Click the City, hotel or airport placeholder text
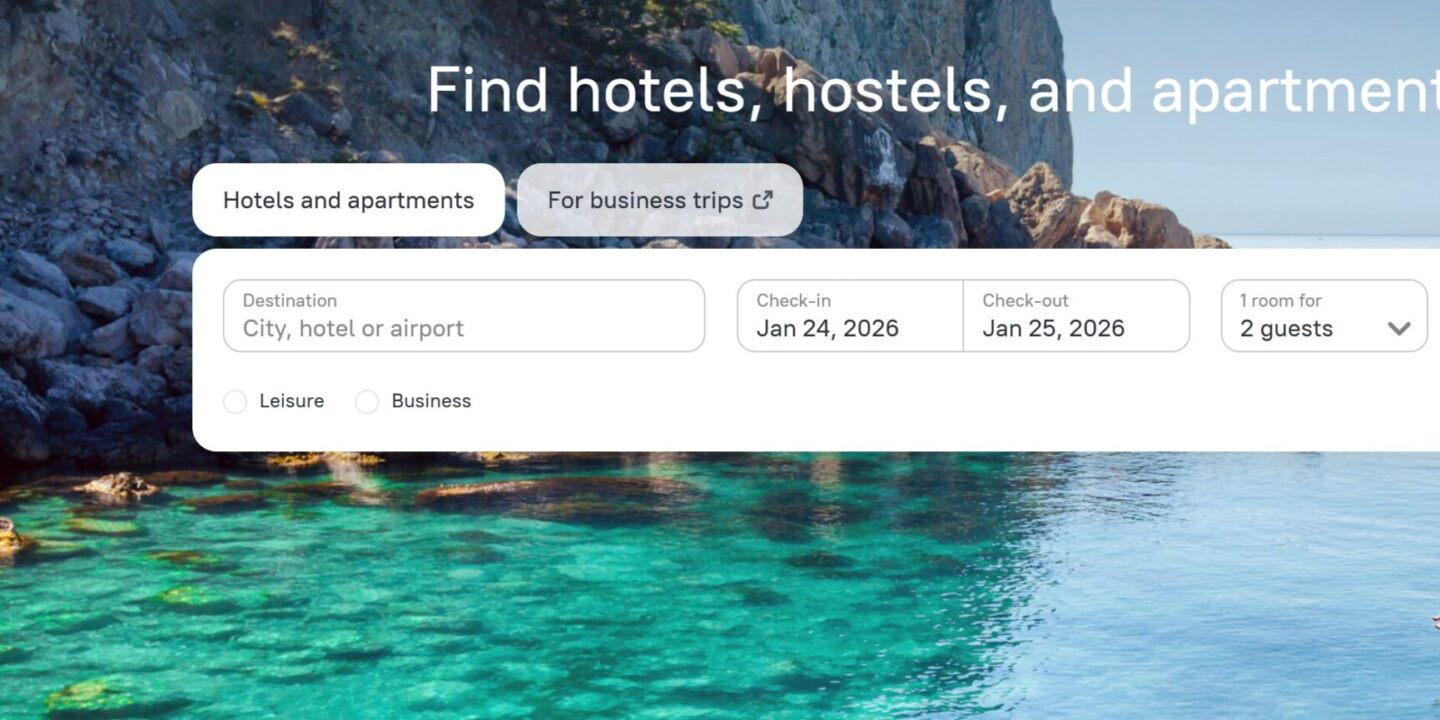Image resolution: width=1440 pixels, height=720 pixels. (353, 329)
